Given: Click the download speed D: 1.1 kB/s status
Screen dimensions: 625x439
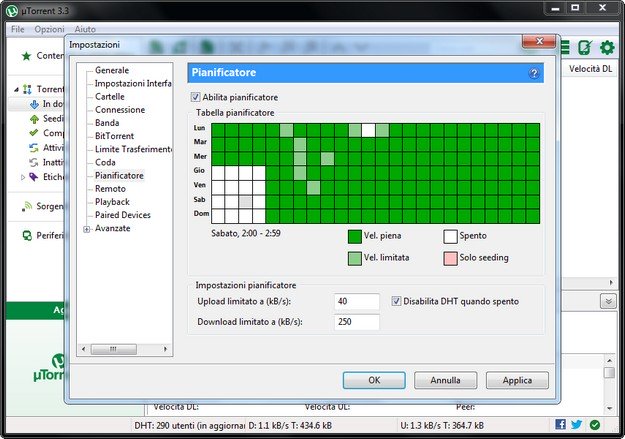Looking at the screenshot, I should tap(290, 425).
